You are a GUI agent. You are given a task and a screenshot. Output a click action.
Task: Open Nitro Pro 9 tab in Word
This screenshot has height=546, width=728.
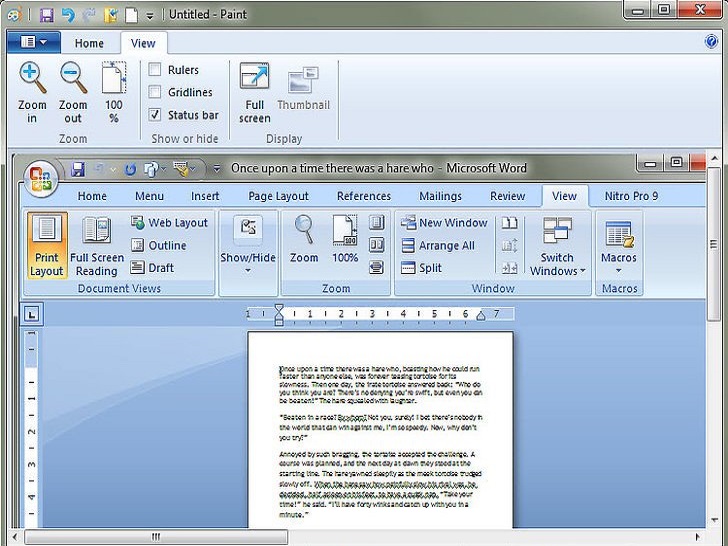click(x=631, y=196)
